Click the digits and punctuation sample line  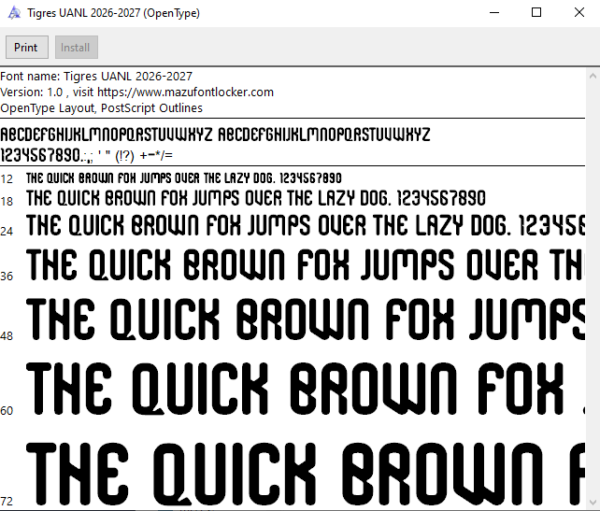tap(86, 155)
